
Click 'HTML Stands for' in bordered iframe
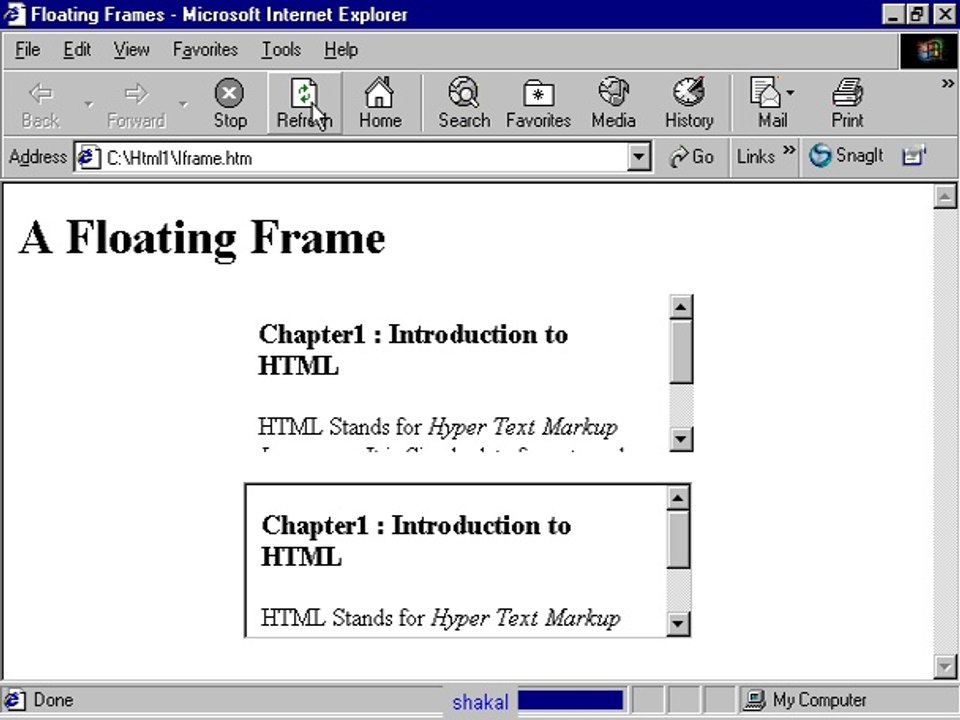pyautogui.click(x=343, y=617)
